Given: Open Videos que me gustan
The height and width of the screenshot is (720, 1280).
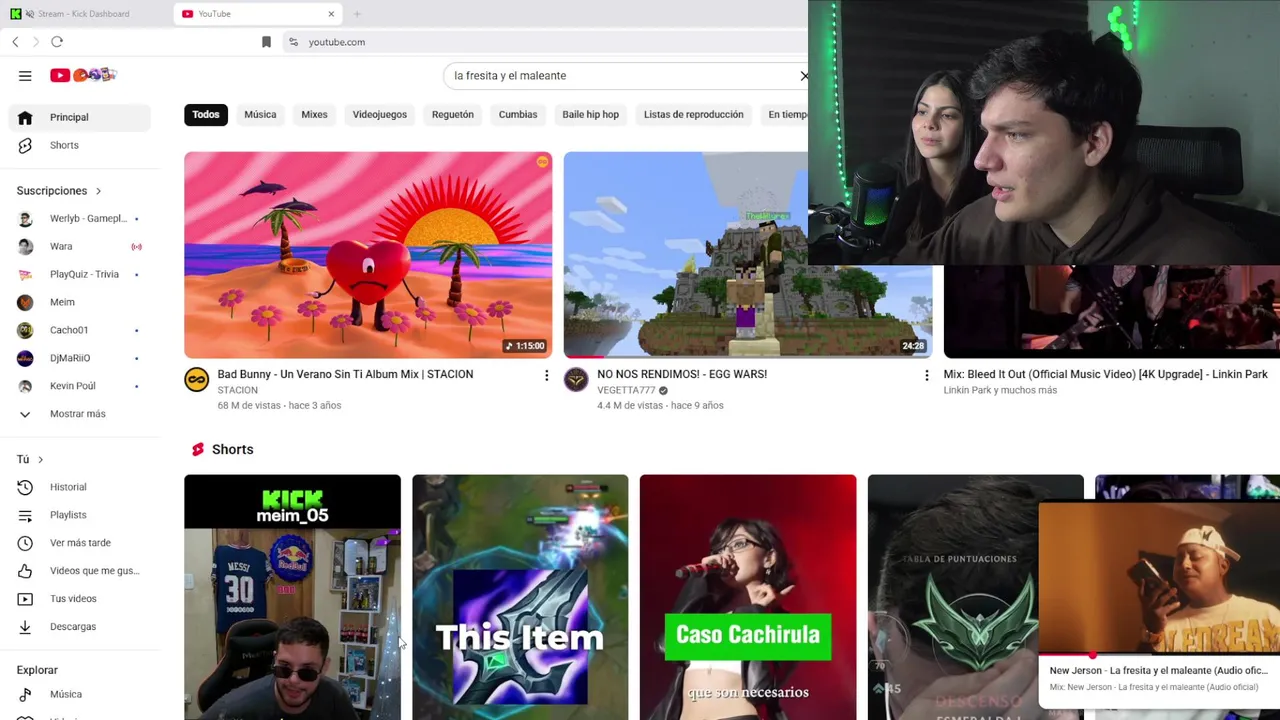Looking at the screenshot, I should click(x=80, y=571).
